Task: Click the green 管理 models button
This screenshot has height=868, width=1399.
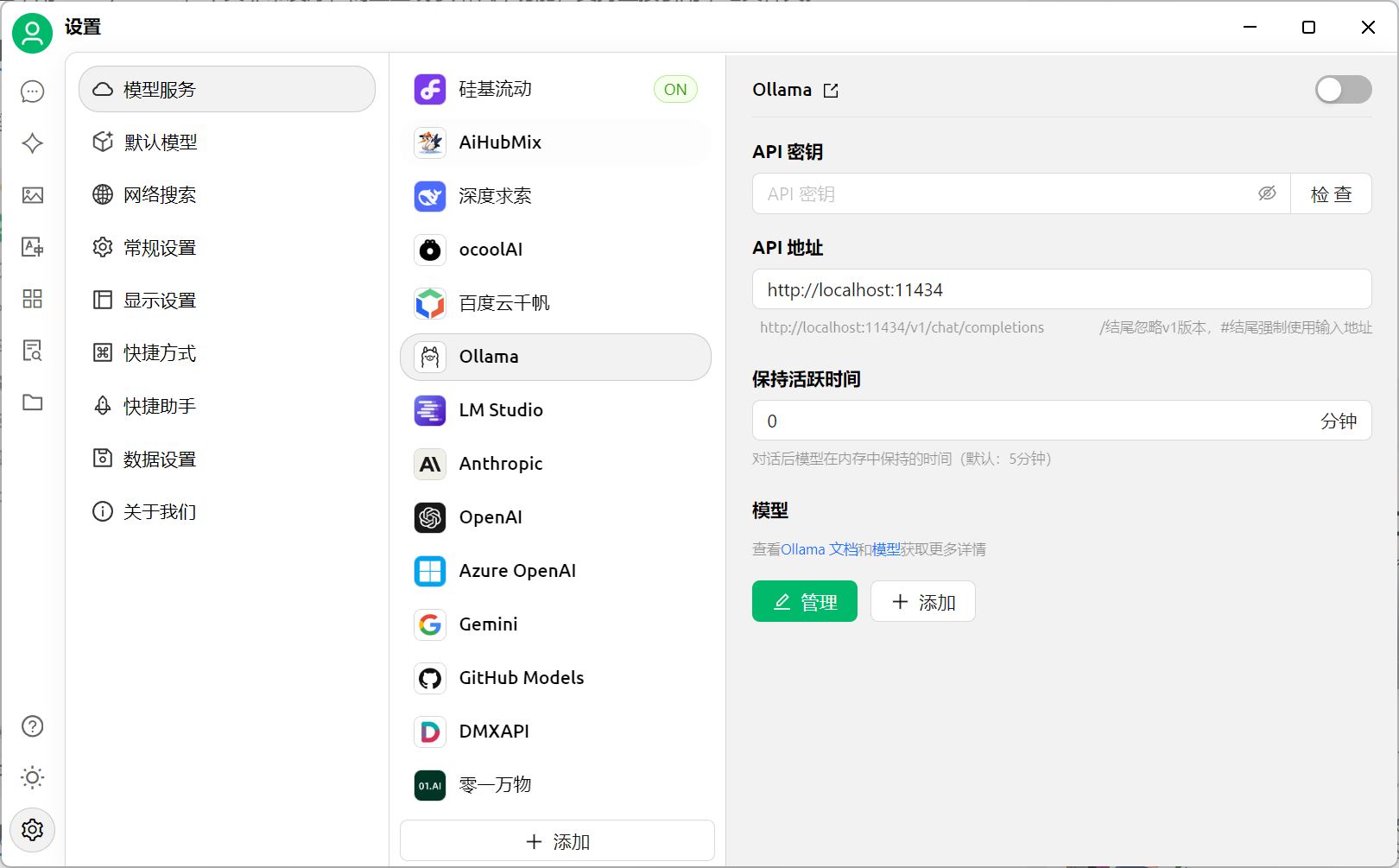Action: (x=805, y=601)
